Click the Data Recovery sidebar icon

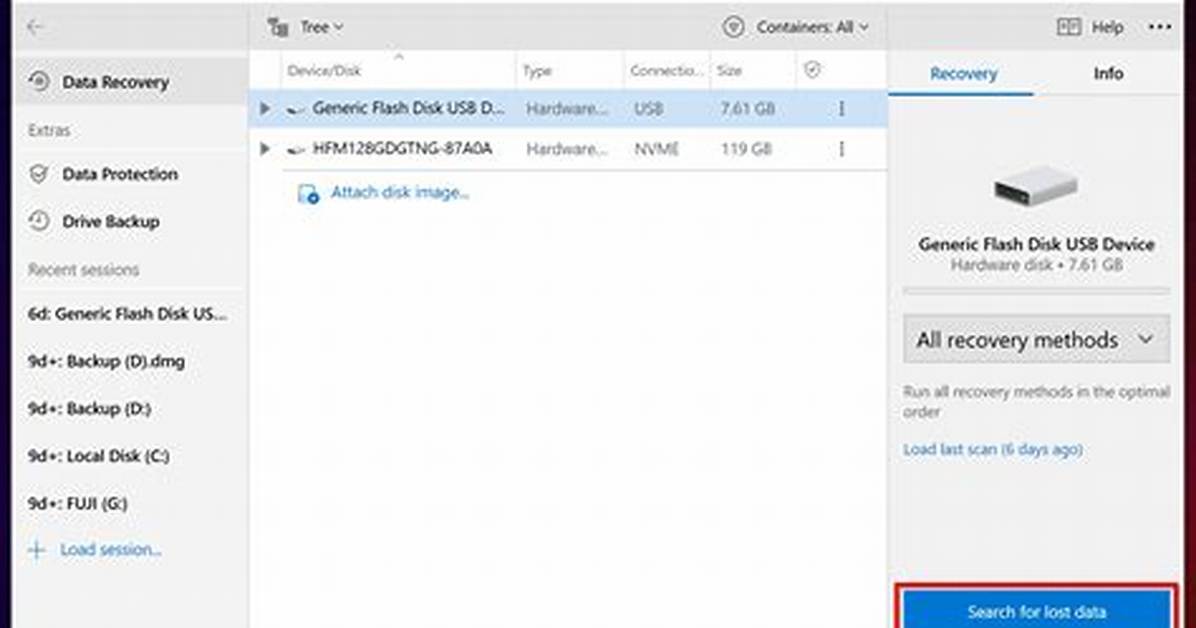39,81
